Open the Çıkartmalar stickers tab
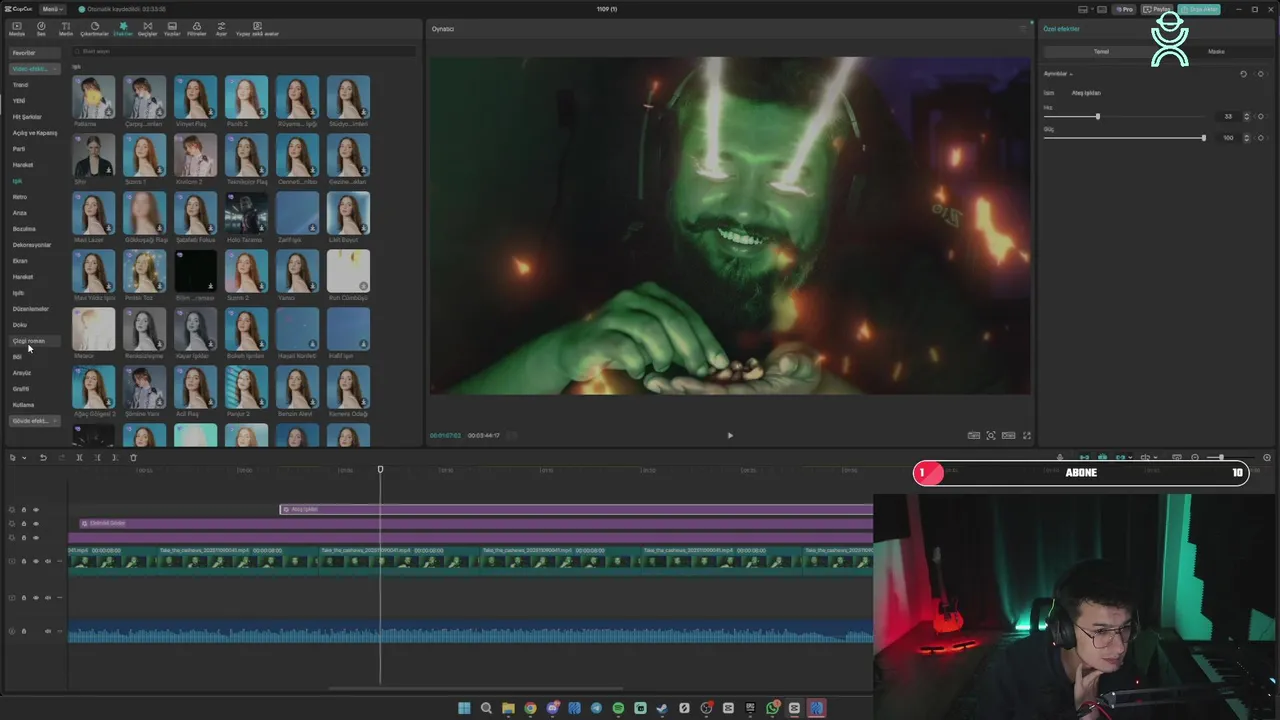 (94, 28)
